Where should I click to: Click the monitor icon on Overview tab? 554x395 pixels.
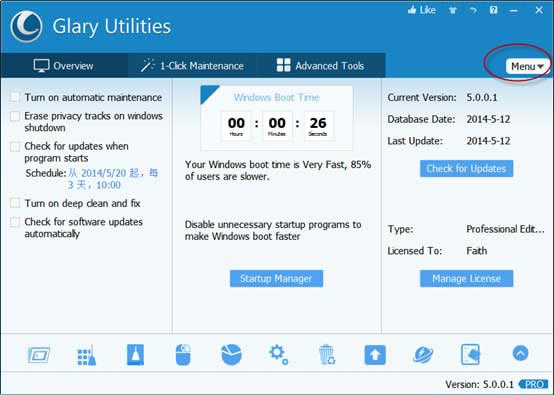[x=41, y=66]
